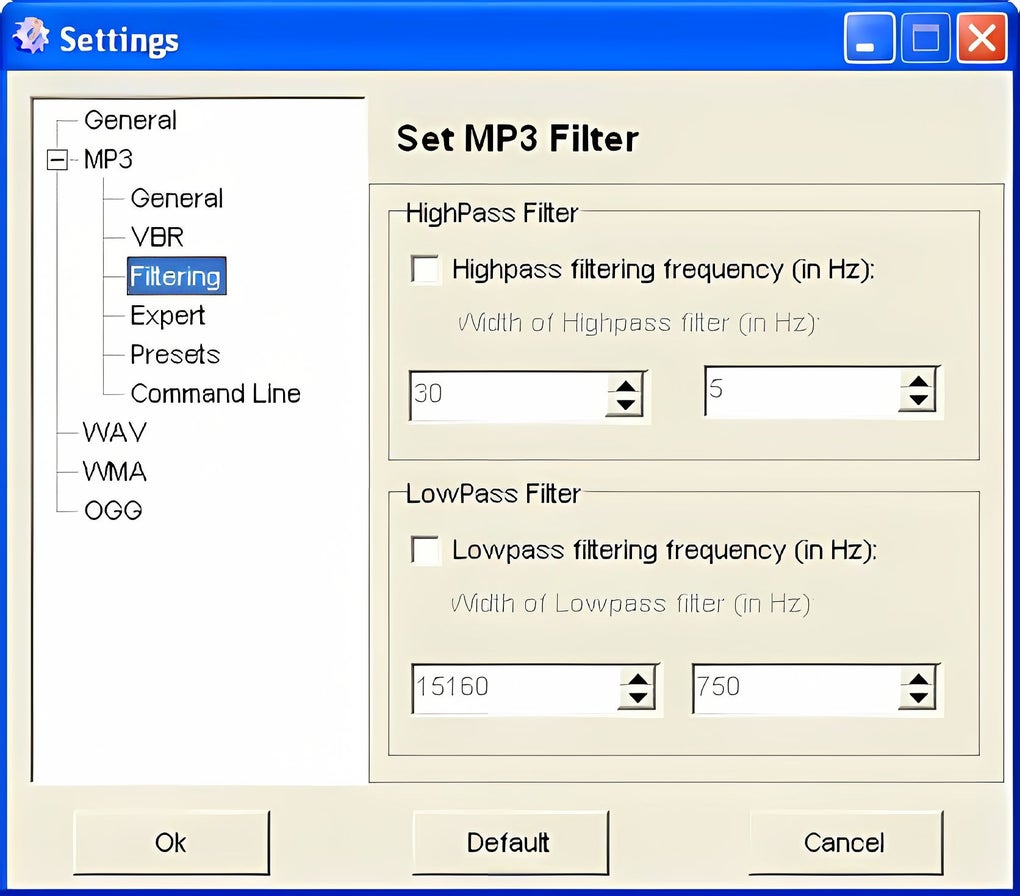Select the MP3 tree item
1020x896 pixels.
point(108,159)
